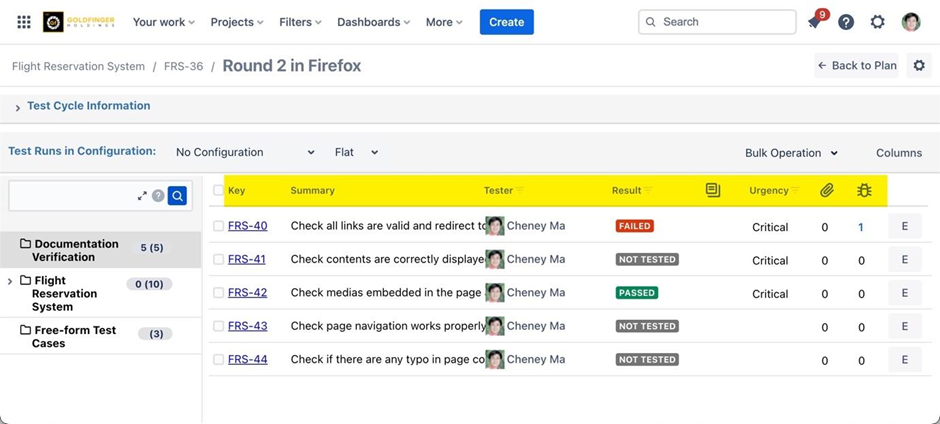Toggle the select-all checkbox in table header
This screenshot has height=424, width=940.
[218, 190]
